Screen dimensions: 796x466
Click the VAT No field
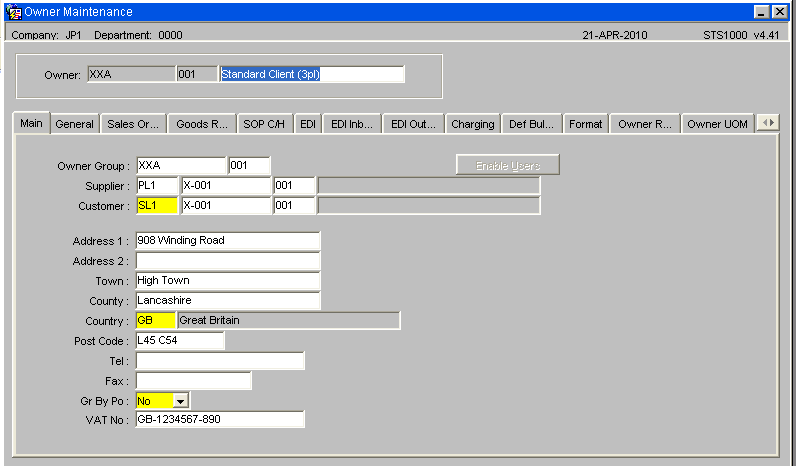click(220, 419)
